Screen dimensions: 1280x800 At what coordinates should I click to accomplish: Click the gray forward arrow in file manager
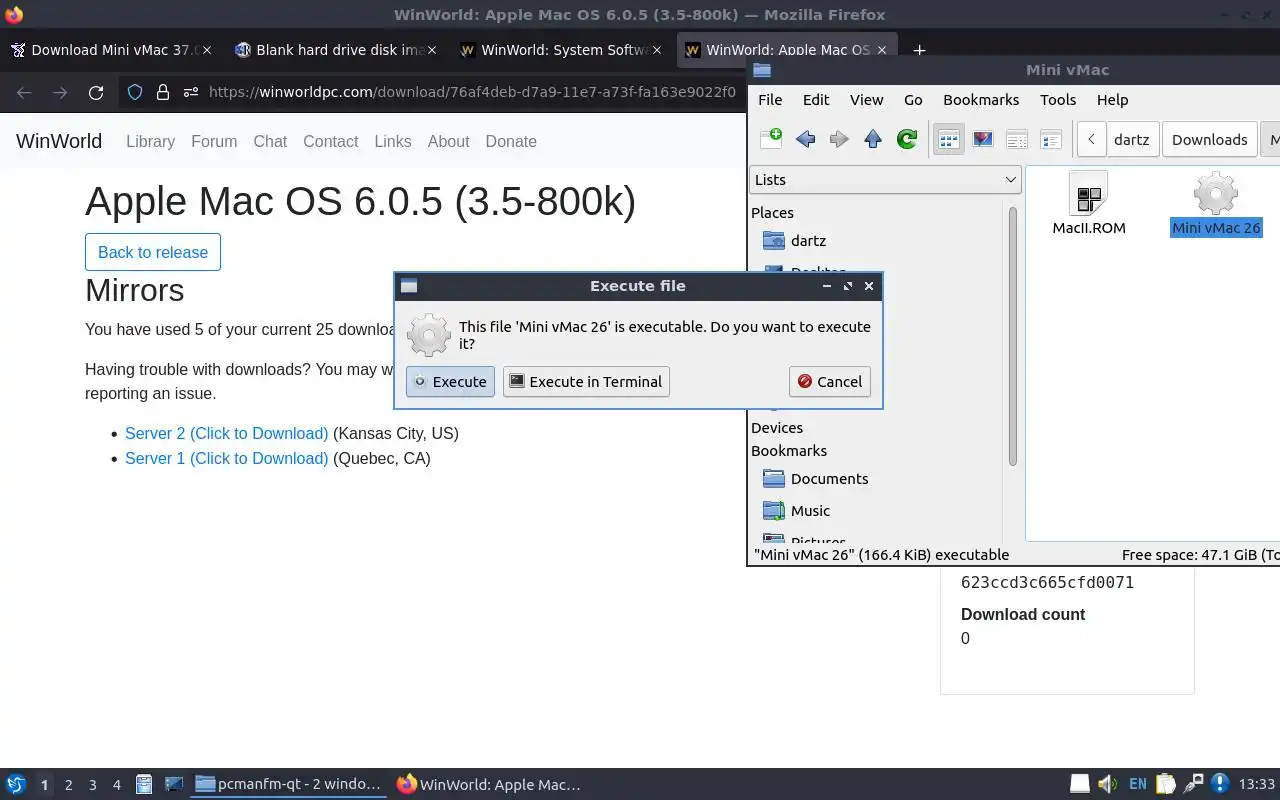[839, 139]
